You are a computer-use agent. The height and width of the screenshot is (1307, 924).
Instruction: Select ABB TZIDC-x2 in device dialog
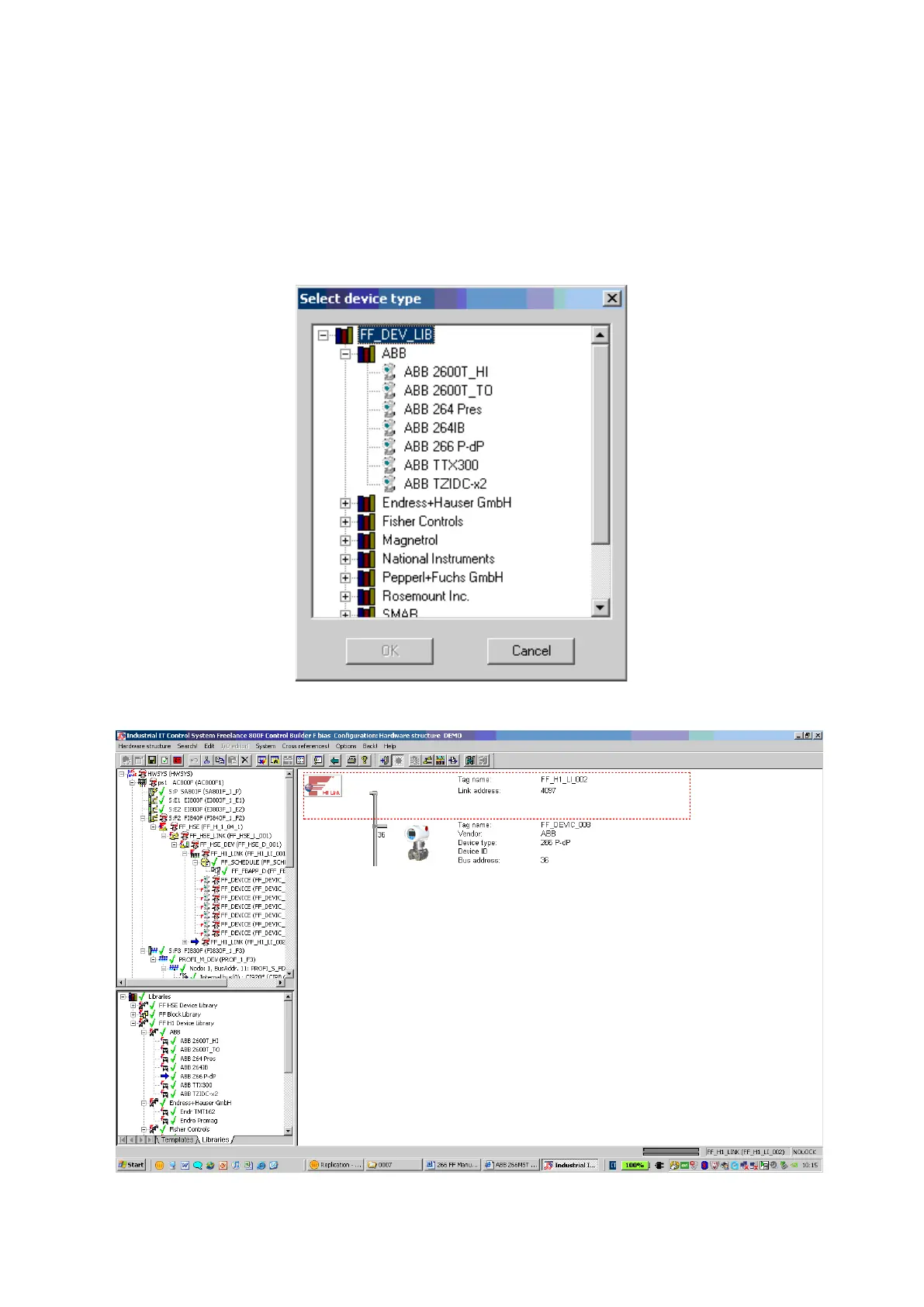click(445, 484)
